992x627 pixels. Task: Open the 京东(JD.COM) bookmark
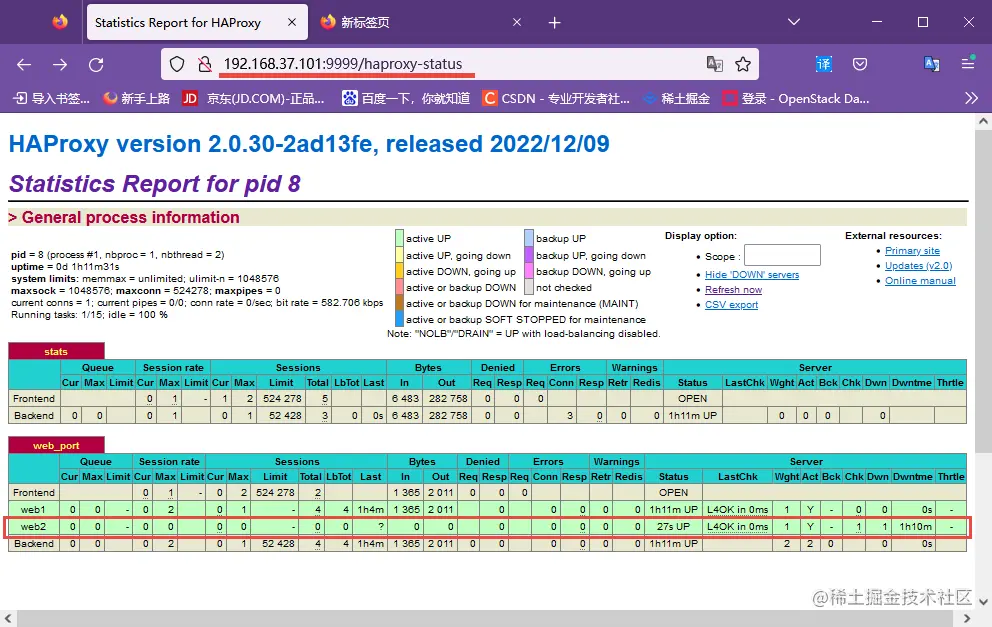pos(253,98)
